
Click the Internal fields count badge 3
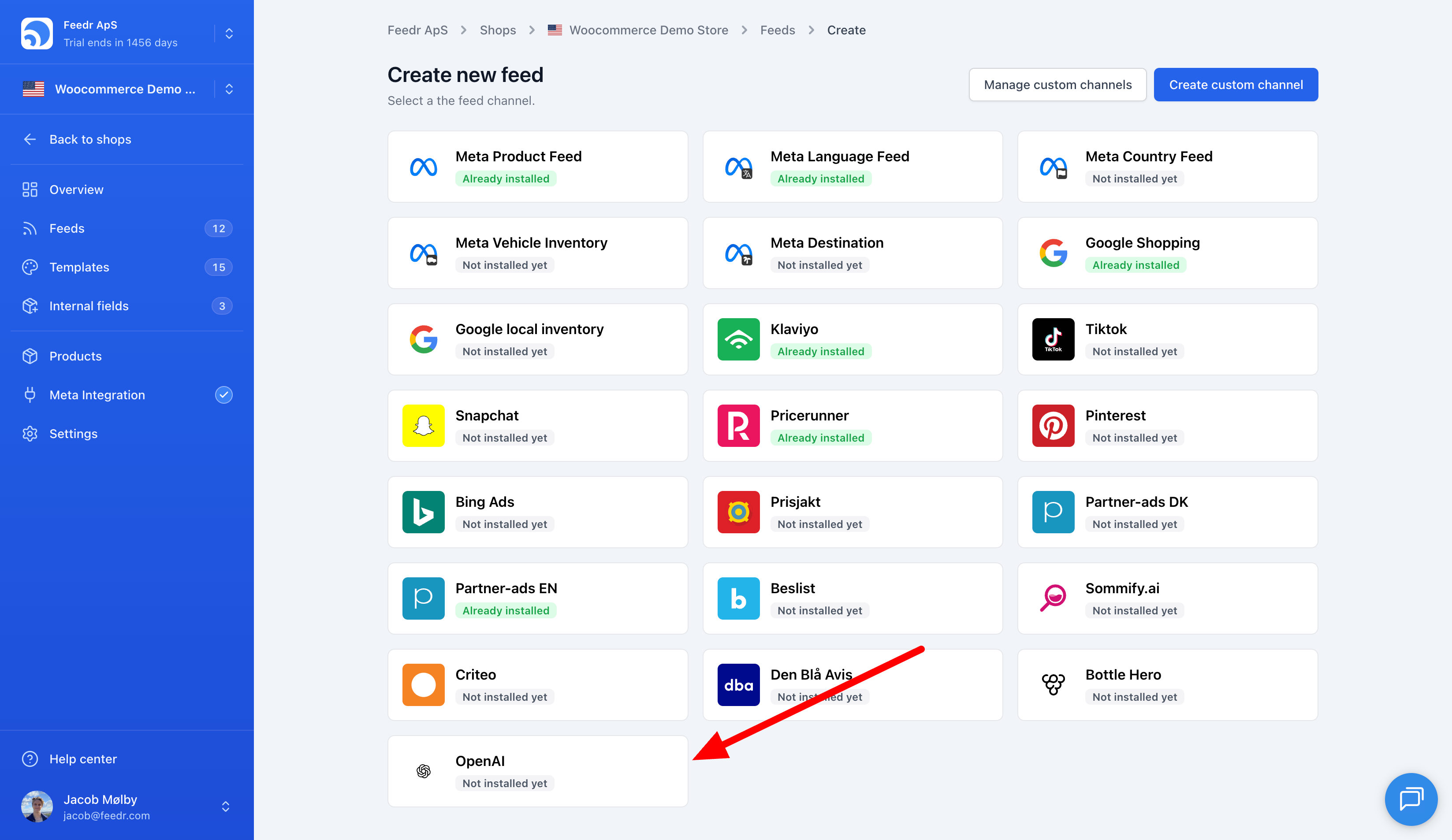click(x=222, y=306)
